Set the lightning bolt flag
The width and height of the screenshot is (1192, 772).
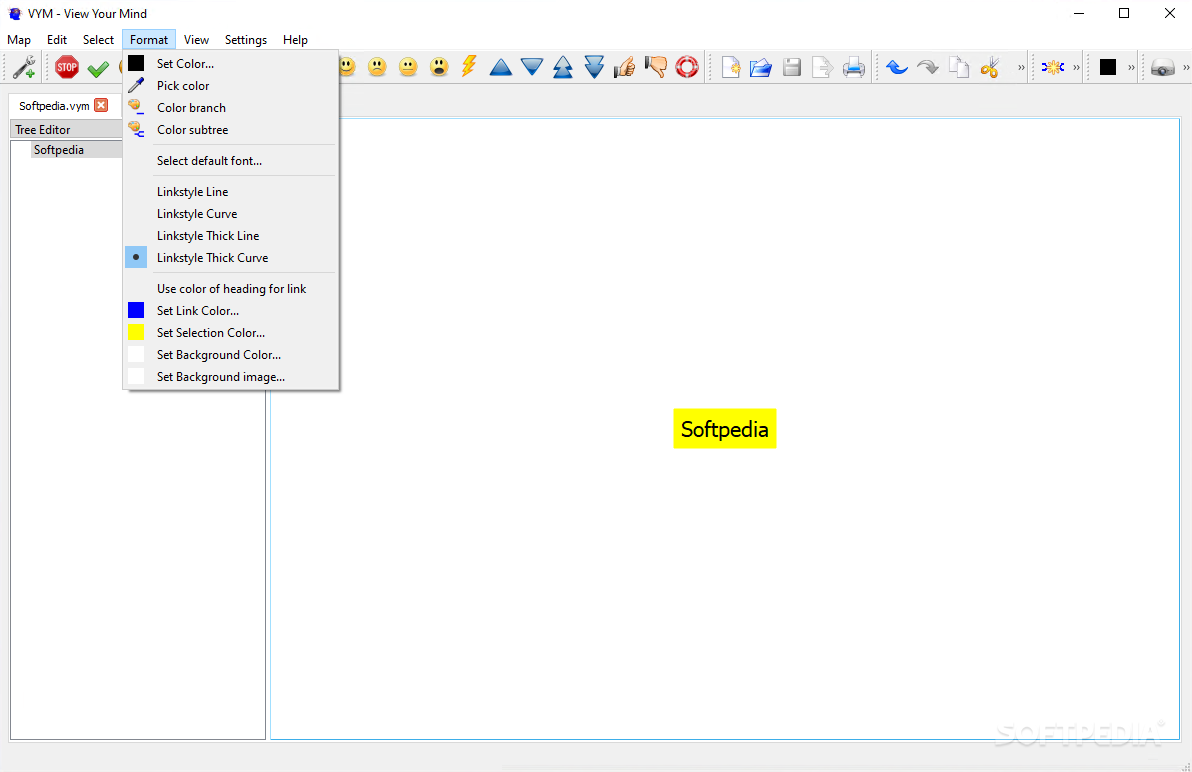469,67
